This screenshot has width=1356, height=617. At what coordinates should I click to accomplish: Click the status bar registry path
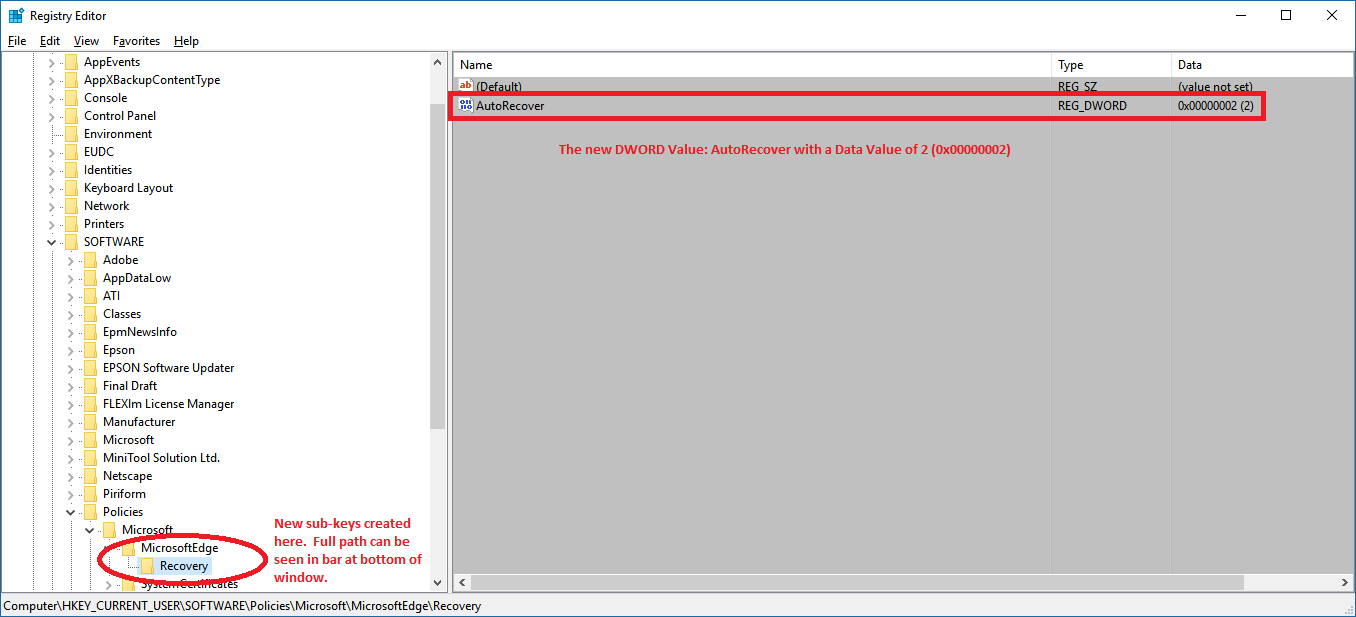coord(242,606)
